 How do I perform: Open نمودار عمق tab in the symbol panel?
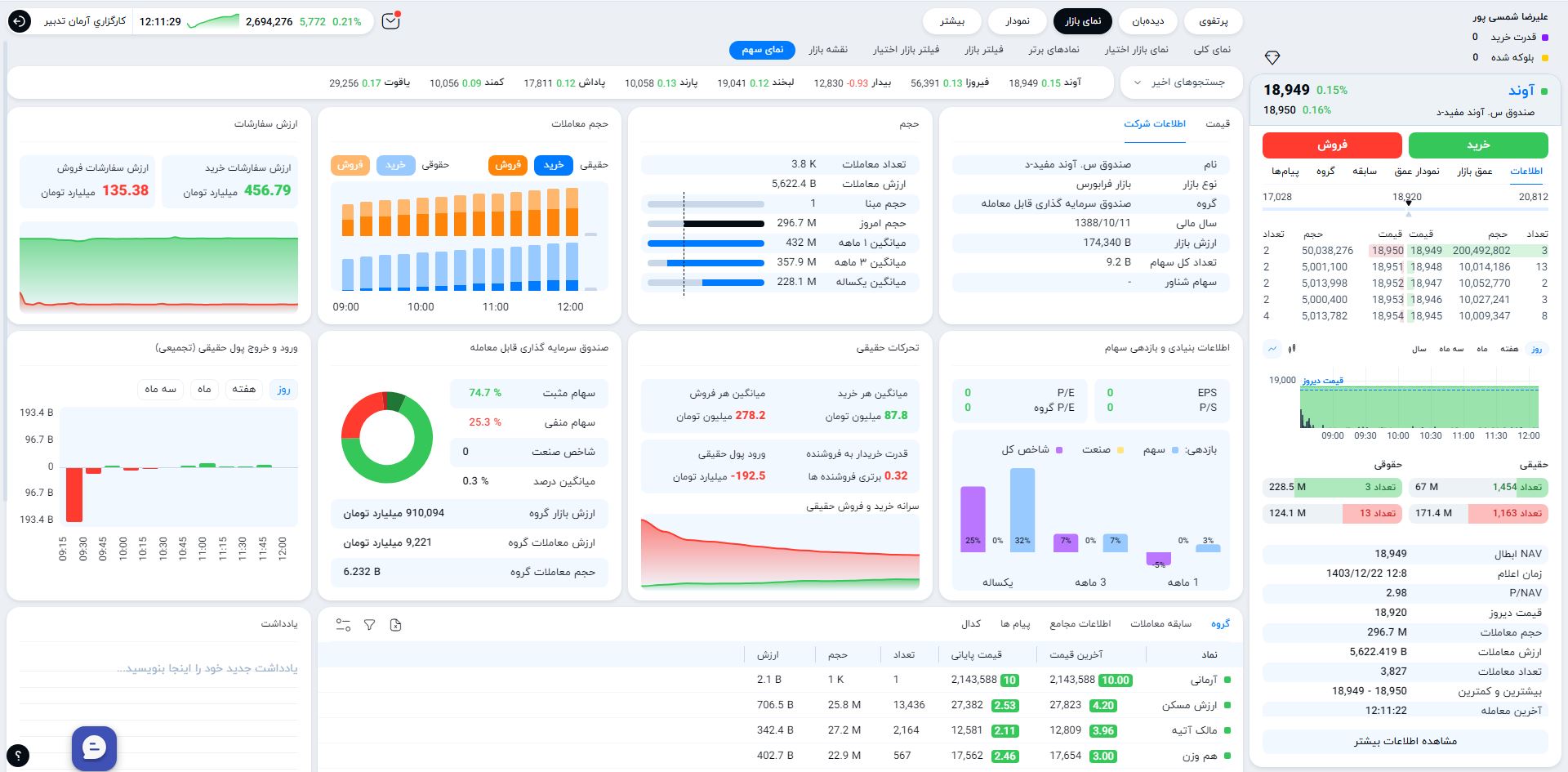click(x=1417, y=172)
